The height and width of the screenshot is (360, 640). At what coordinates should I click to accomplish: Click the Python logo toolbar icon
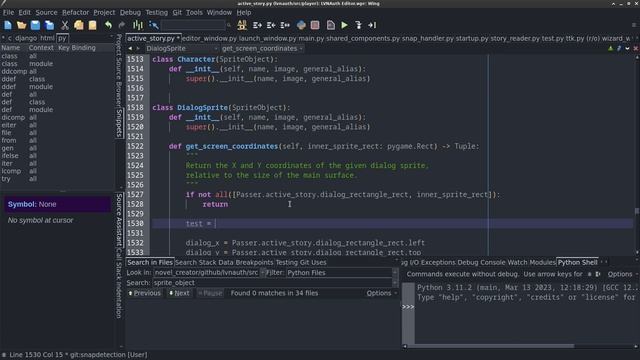point(301,25)
